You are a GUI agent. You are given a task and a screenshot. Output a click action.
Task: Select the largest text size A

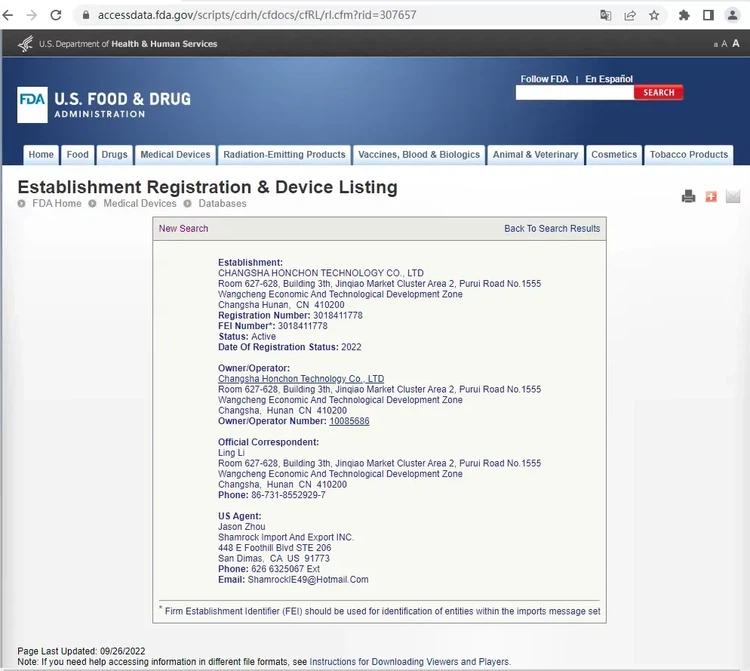736,44
